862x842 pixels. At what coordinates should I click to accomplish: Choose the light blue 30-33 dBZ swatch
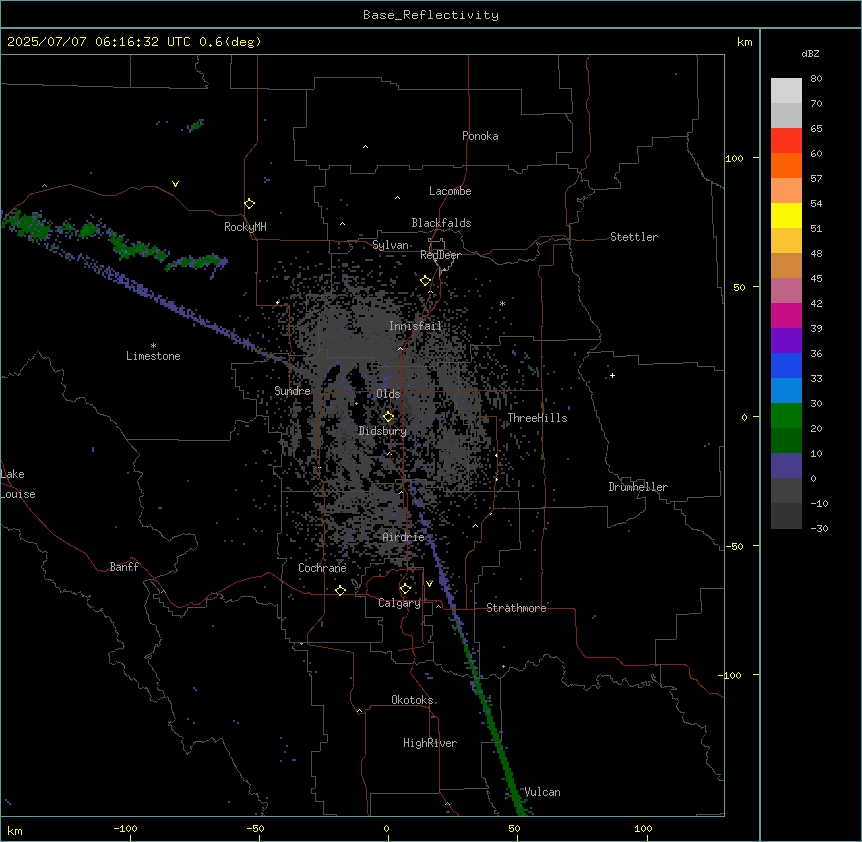tap(786, 391)
